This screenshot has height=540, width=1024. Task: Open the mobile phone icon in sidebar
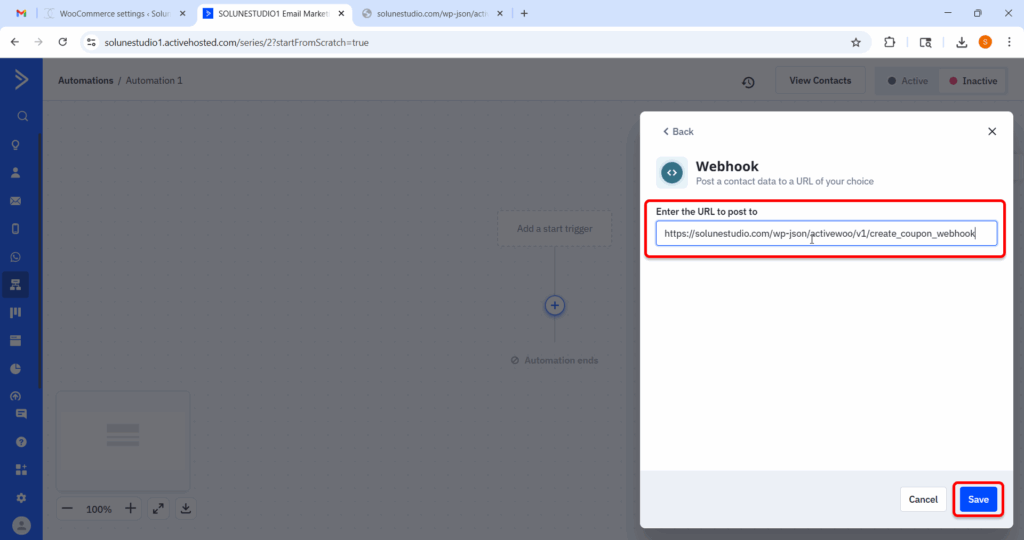click(16, 229)
